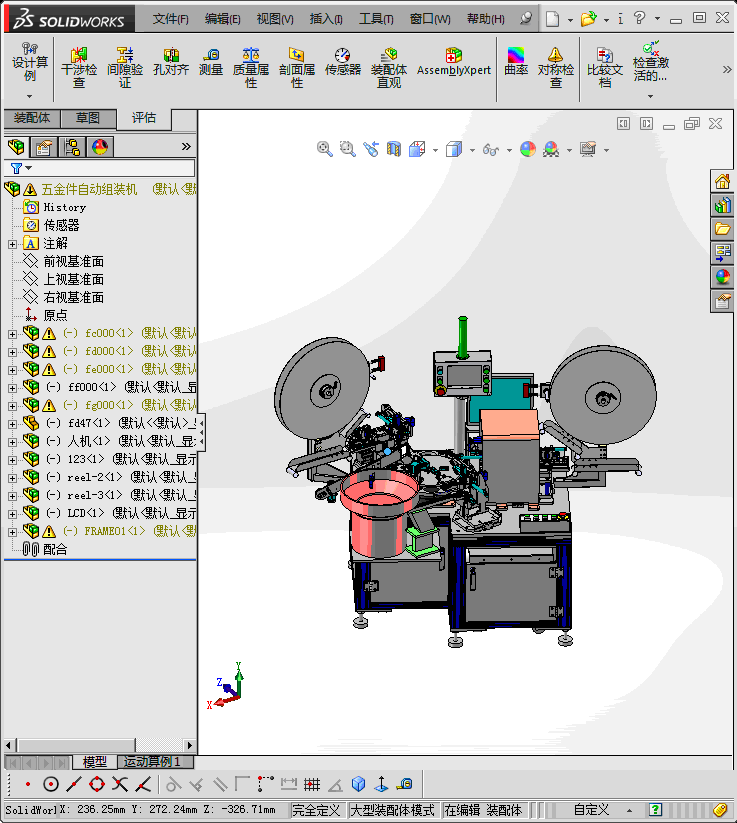Click the New document icon in title bar
Viewport: 737px width, 823px height.
tap(552, 19)
